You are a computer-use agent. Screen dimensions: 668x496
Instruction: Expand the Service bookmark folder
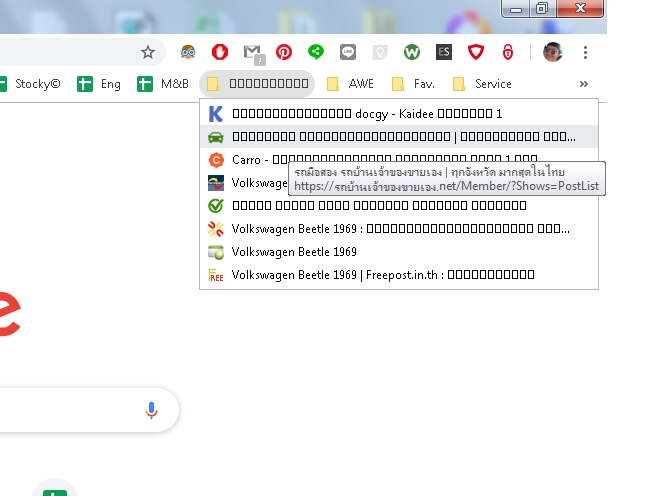[482, 84]
